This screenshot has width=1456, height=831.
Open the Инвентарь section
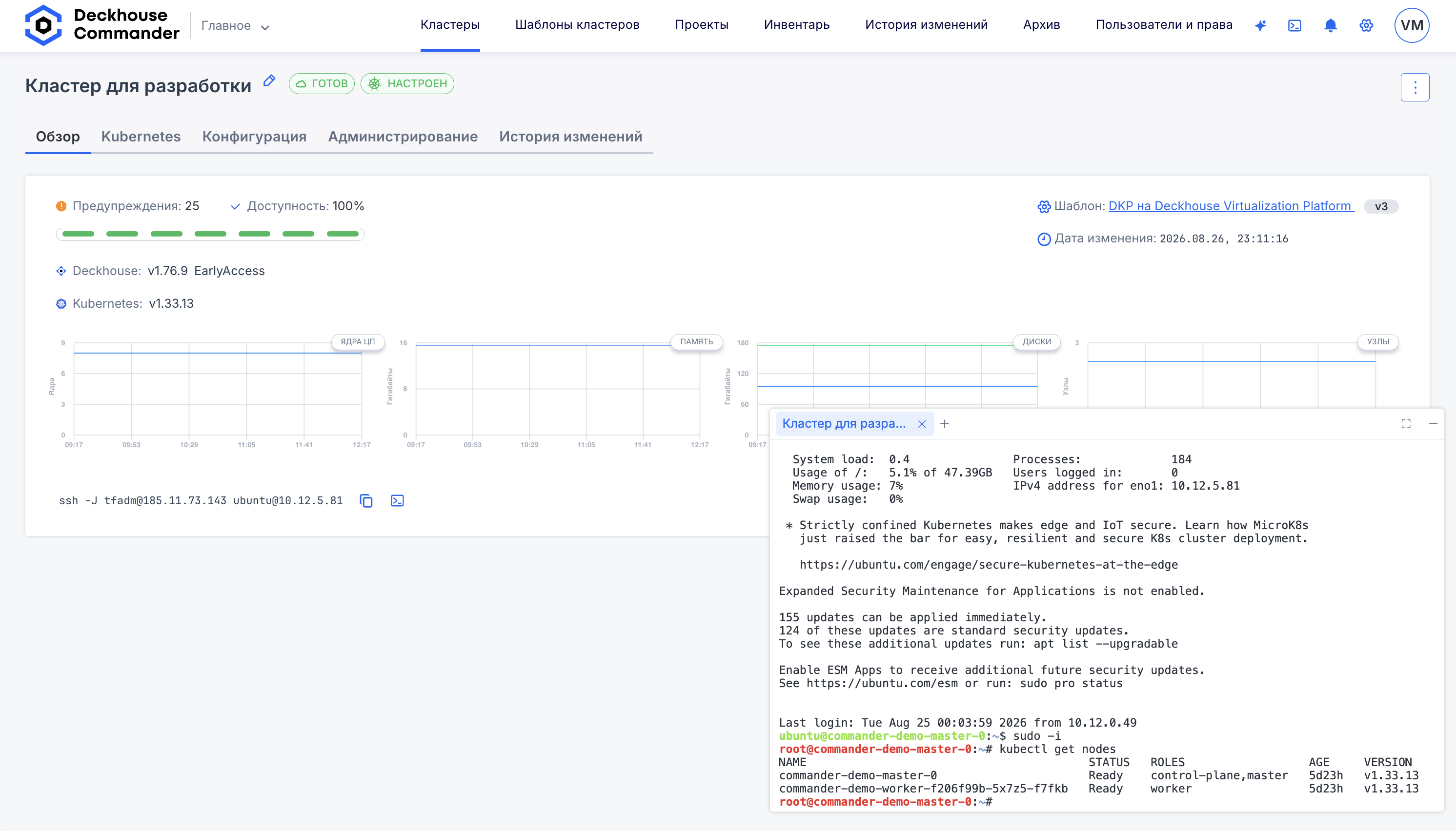pos(796,24)
